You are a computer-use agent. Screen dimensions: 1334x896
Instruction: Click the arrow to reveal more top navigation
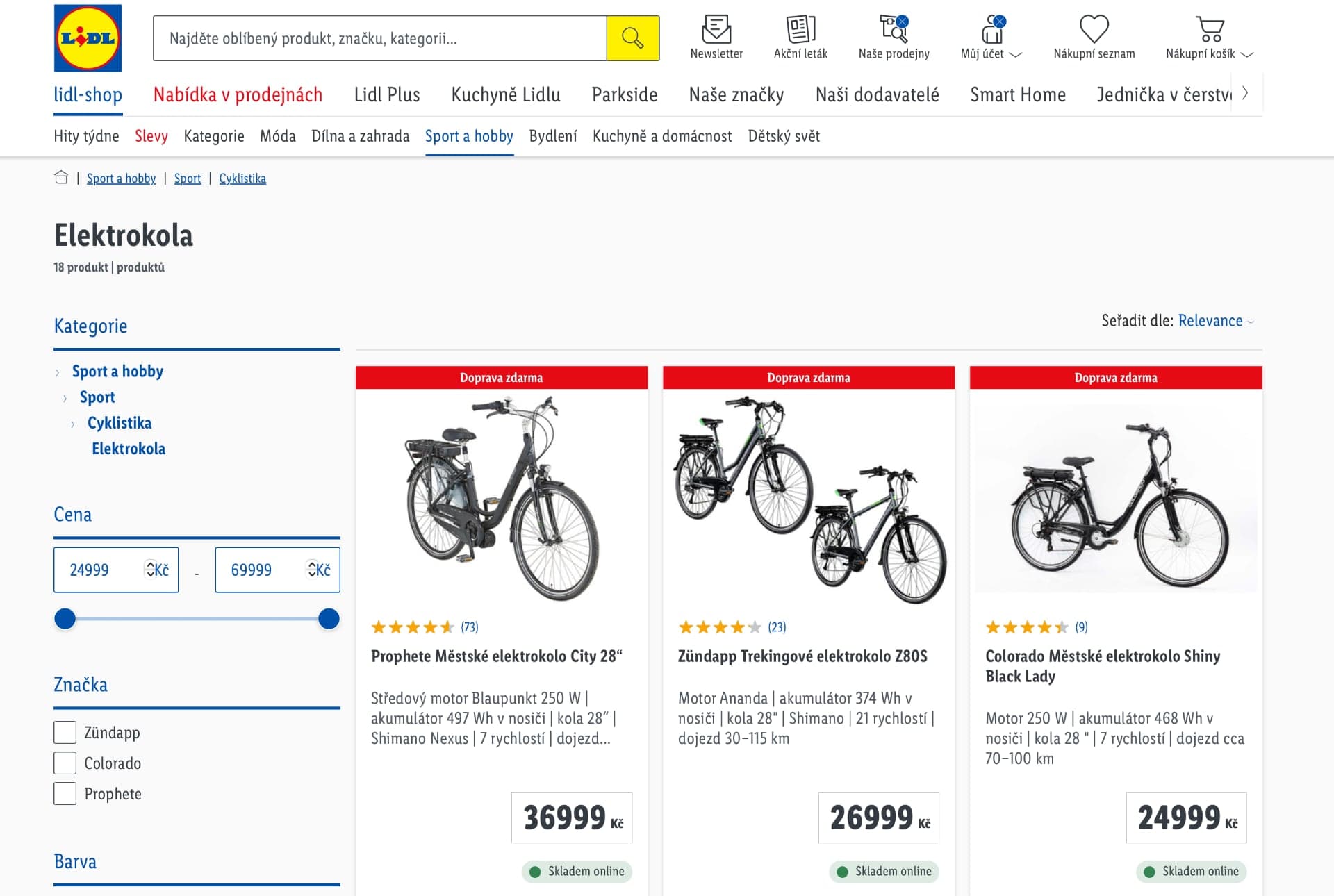click(x=1245, y=93)
